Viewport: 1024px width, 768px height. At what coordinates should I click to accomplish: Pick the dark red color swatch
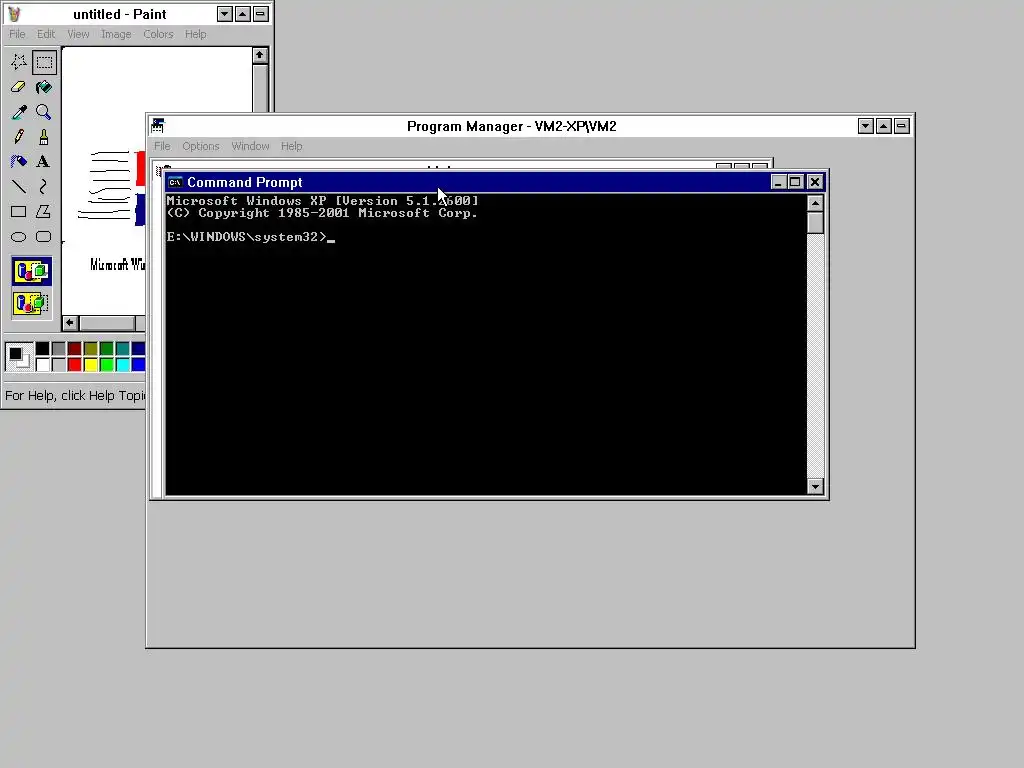click(74, 349)
